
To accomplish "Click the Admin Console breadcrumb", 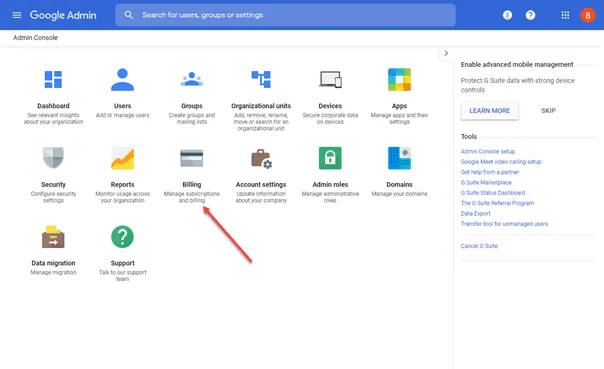I will pyautogui.click(x=35, y=38).
